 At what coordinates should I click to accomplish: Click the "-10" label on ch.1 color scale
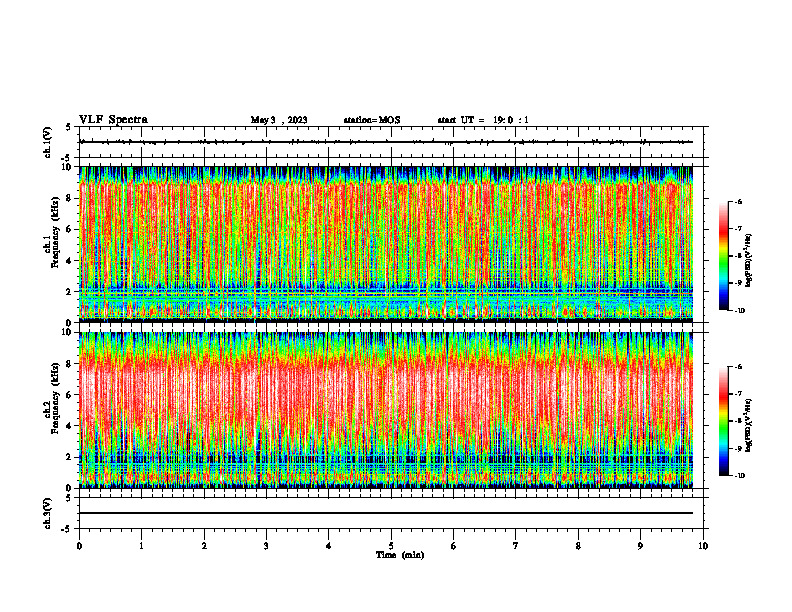[x=739, y=311]
